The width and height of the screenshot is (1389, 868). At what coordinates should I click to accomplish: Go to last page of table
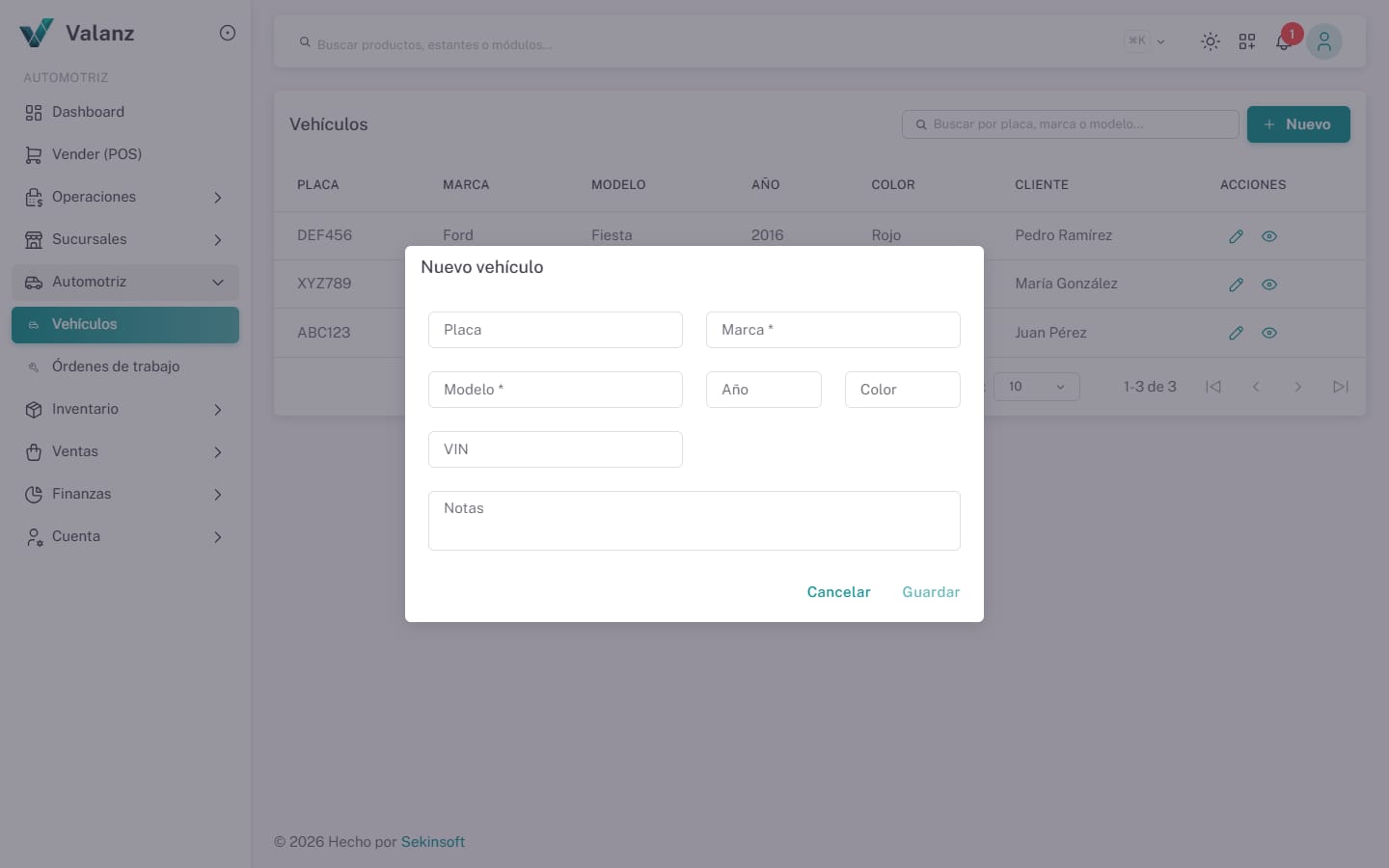(x=1341, y=387)
